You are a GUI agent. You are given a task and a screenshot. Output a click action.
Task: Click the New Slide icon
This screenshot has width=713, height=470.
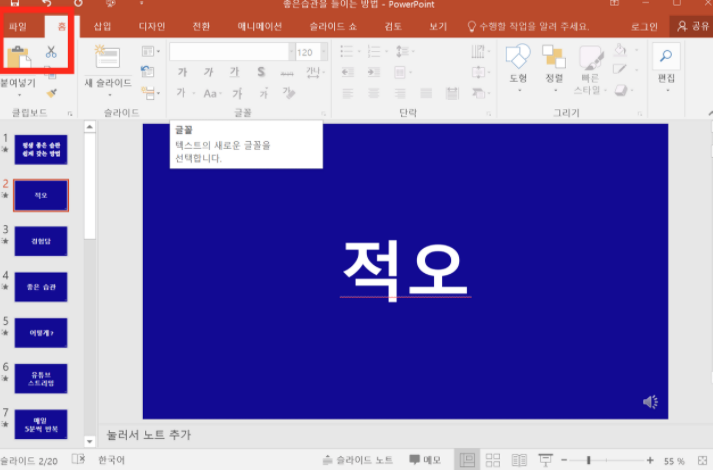coord(107,57)
